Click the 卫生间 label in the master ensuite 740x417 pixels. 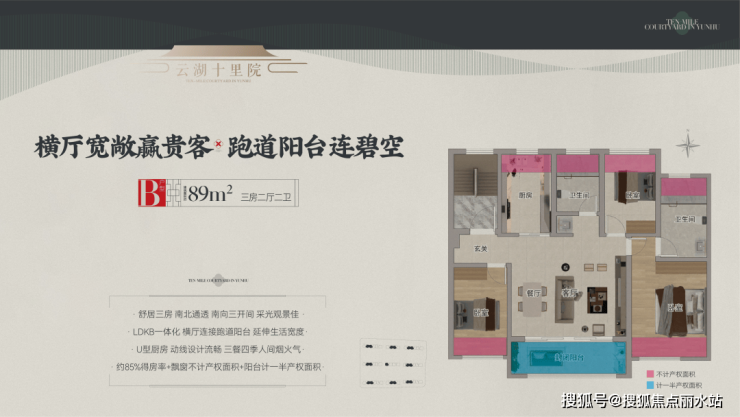(685, 219)
